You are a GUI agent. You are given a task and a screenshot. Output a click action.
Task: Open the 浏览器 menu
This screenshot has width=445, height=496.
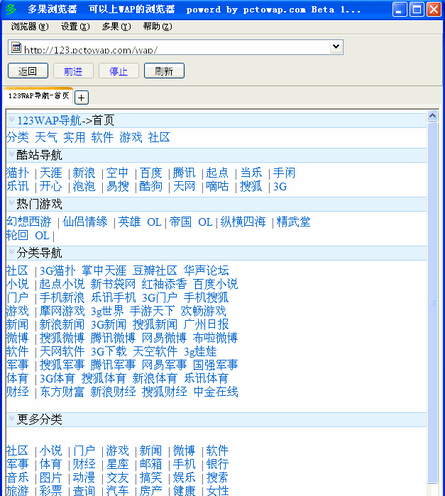click(30, 26)
